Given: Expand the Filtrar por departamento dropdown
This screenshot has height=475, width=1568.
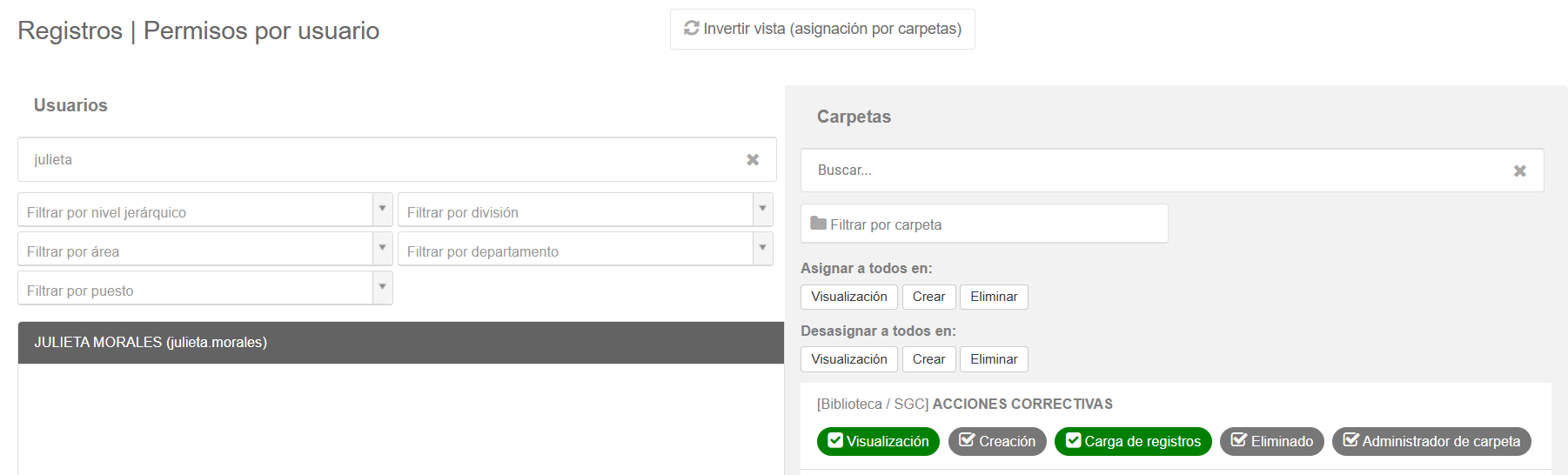Looking at the screenshot, I should pos(762,249).
